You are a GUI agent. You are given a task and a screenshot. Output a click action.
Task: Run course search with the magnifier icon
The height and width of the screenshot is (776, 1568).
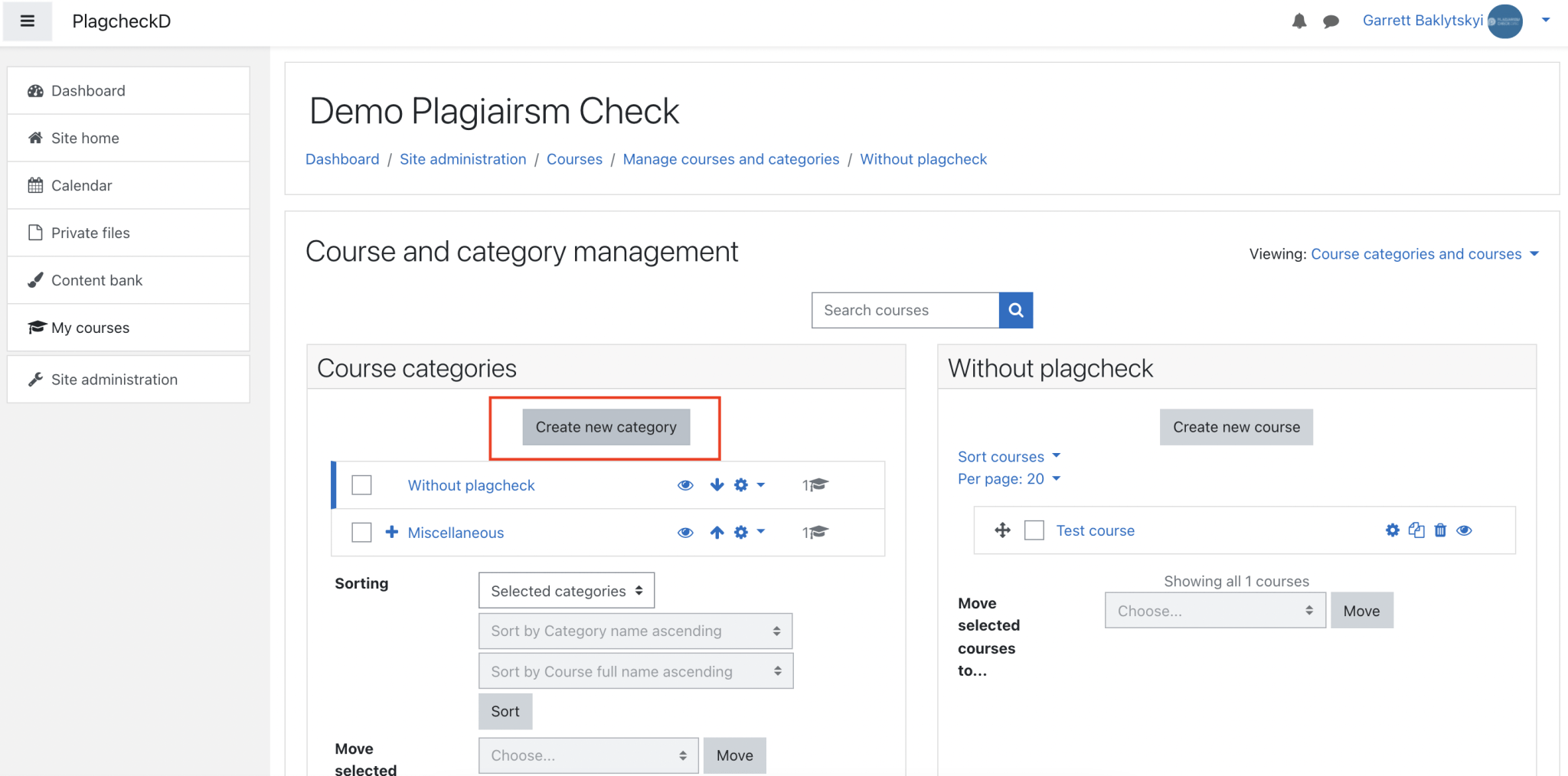[1015, 310]
